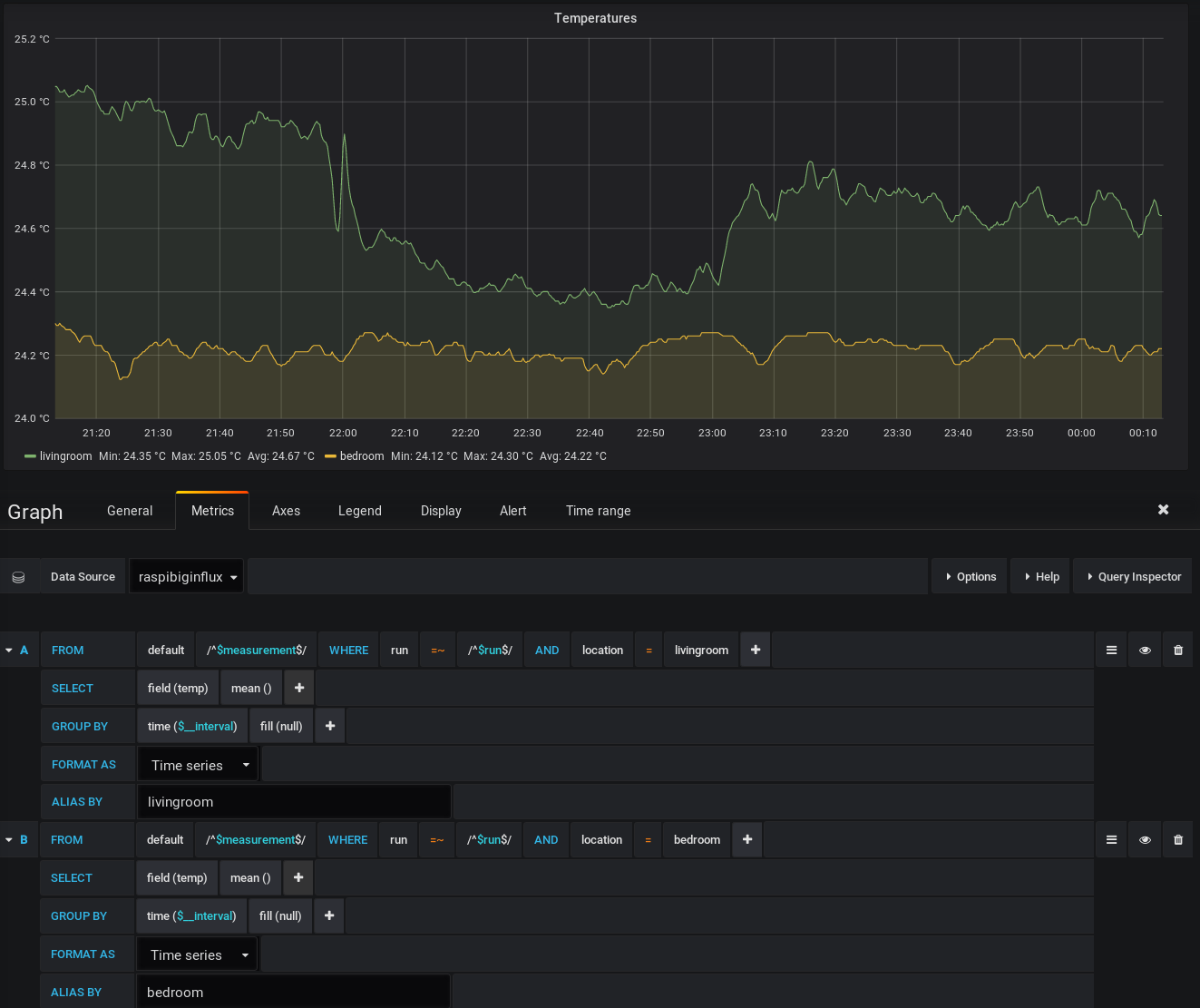Click $run value in query B
Screen dimensions: 1200x1008
(x=489, y=839)
